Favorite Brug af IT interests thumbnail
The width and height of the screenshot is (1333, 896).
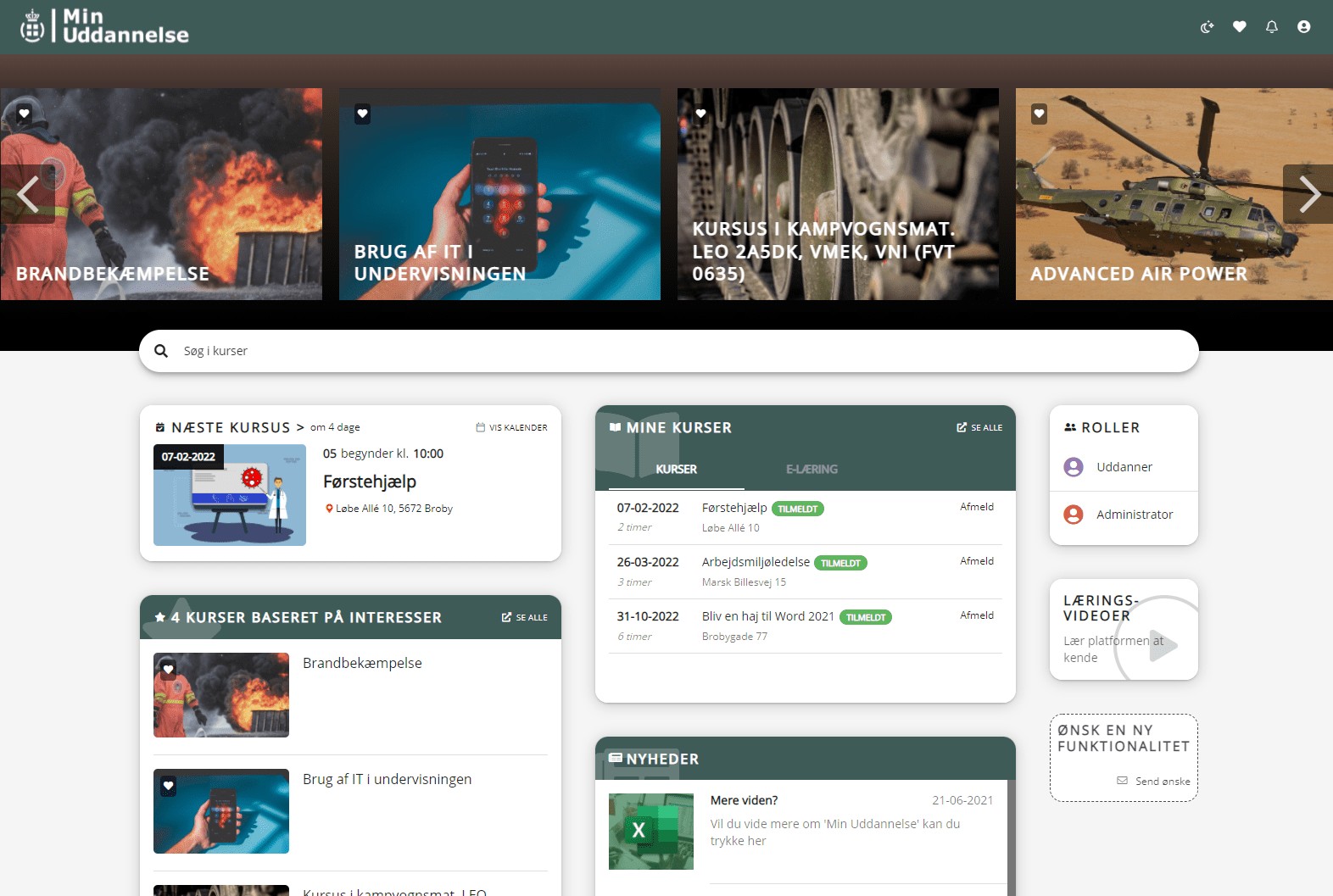coord(168,786)
